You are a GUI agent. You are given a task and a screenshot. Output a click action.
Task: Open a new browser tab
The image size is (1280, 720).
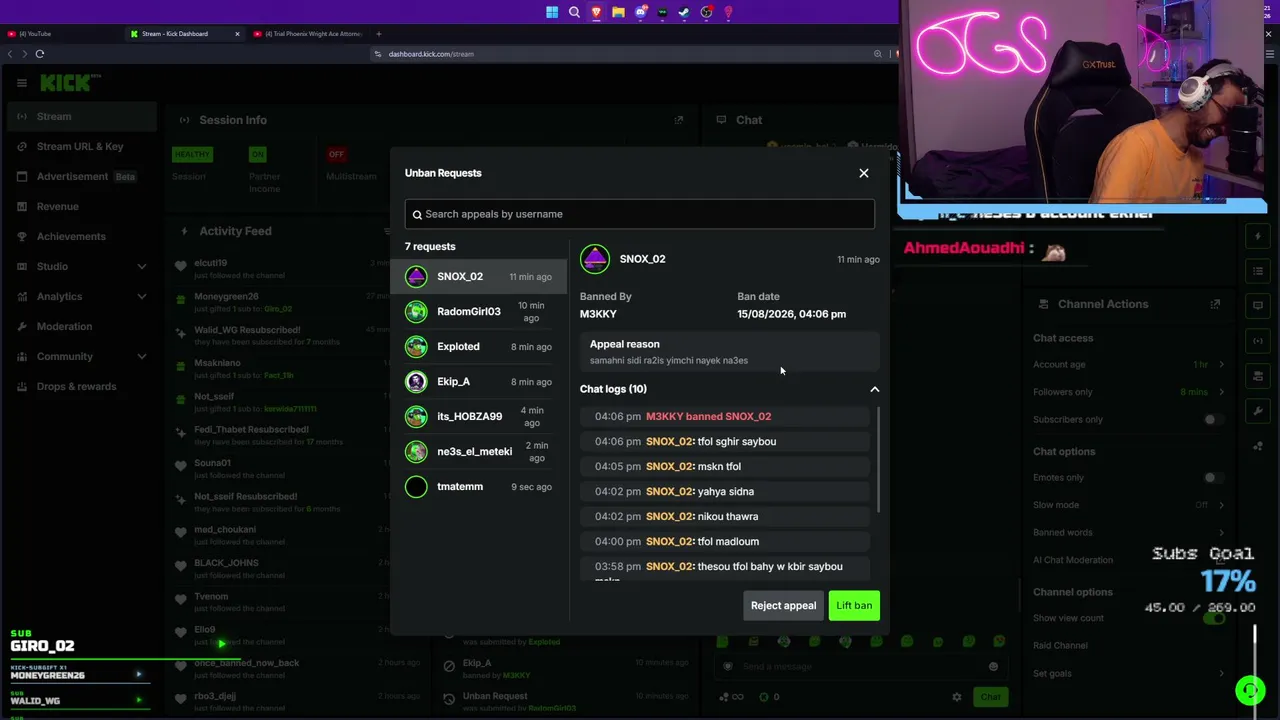pos(378,34)
